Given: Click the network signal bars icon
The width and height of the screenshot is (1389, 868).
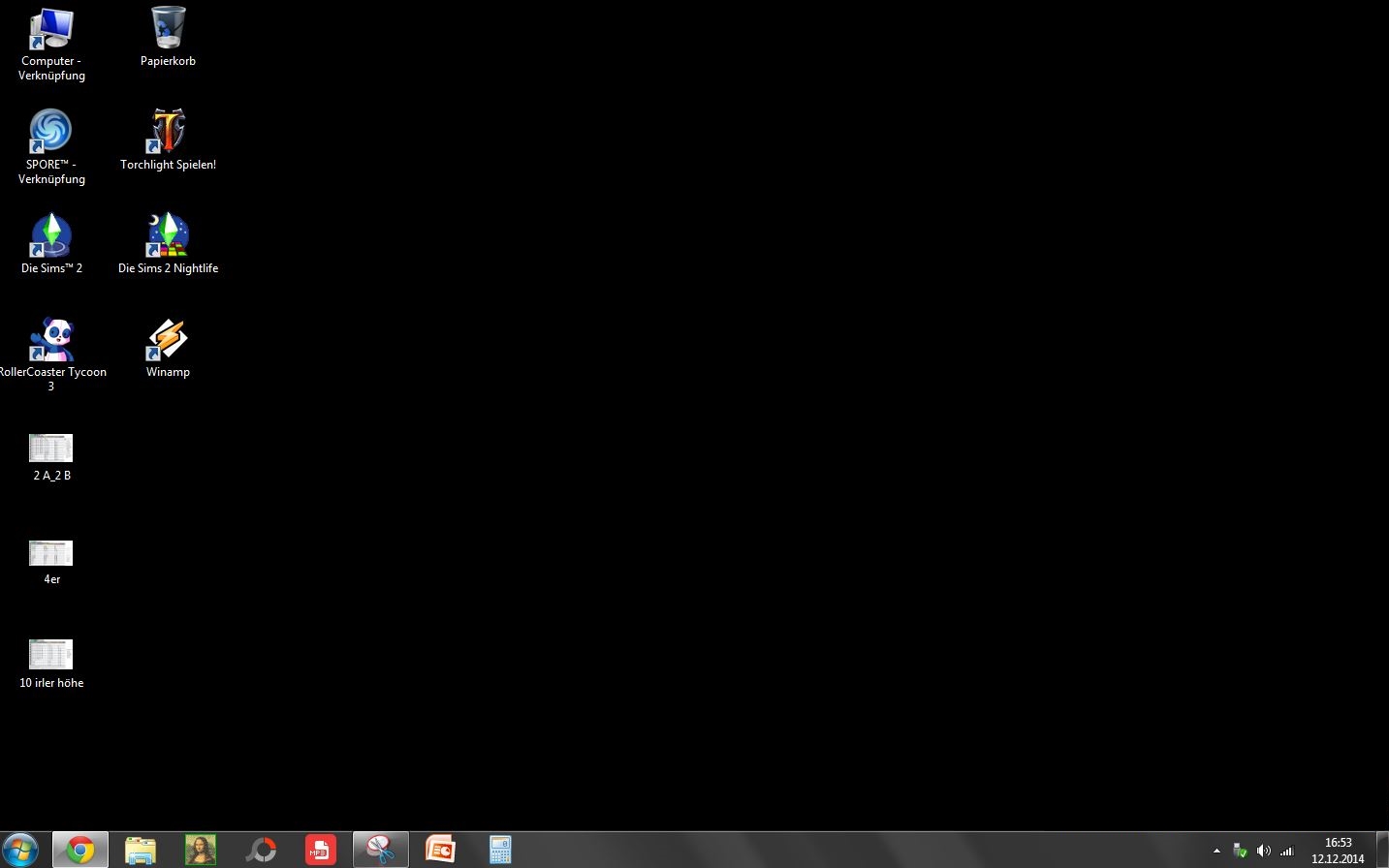Looking at the screenshot, I should tap(1286, 852).
